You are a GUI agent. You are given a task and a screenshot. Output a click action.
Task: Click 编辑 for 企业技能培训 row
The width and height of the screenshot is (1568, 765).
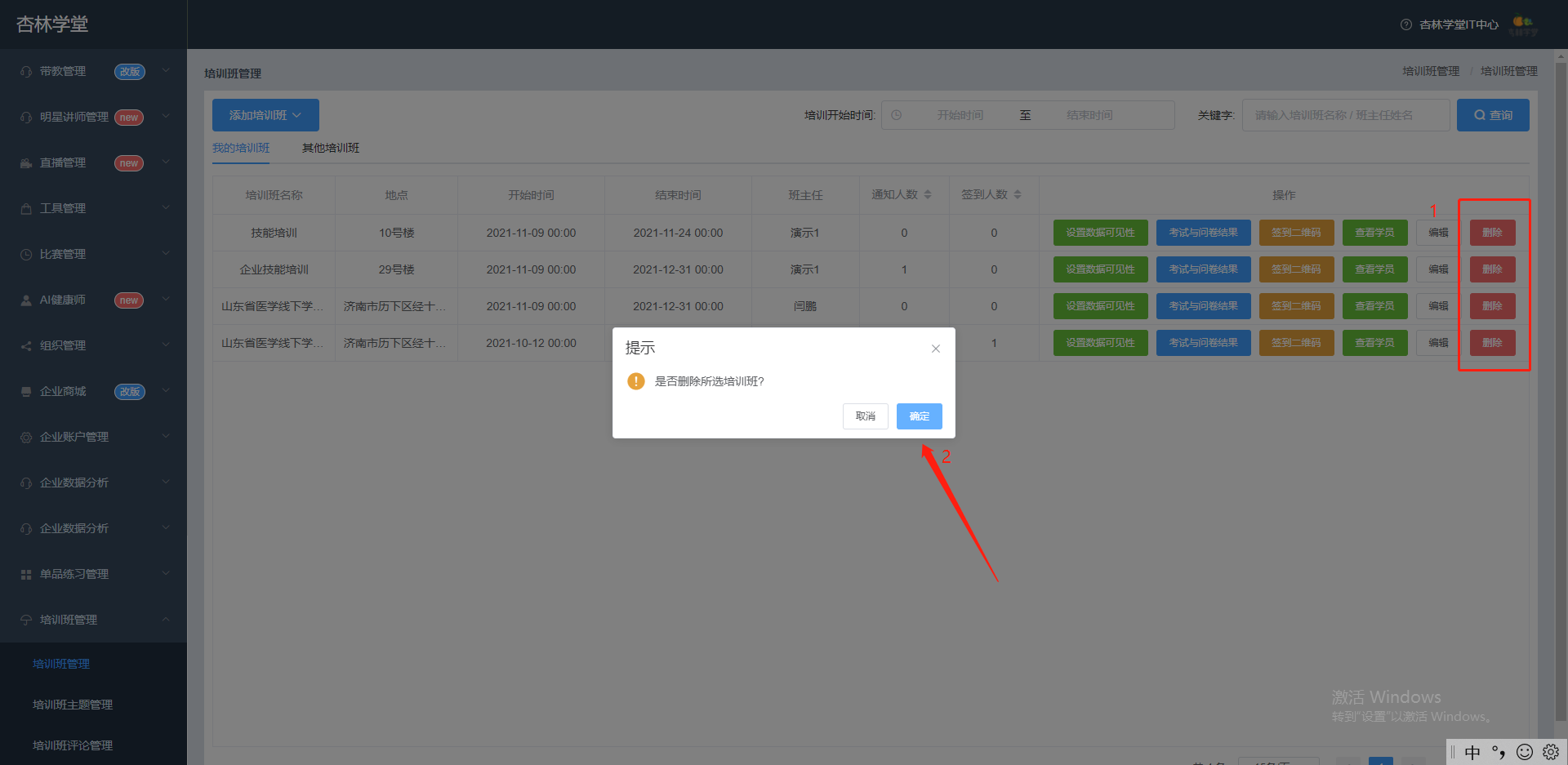(x=1438, y=269)
